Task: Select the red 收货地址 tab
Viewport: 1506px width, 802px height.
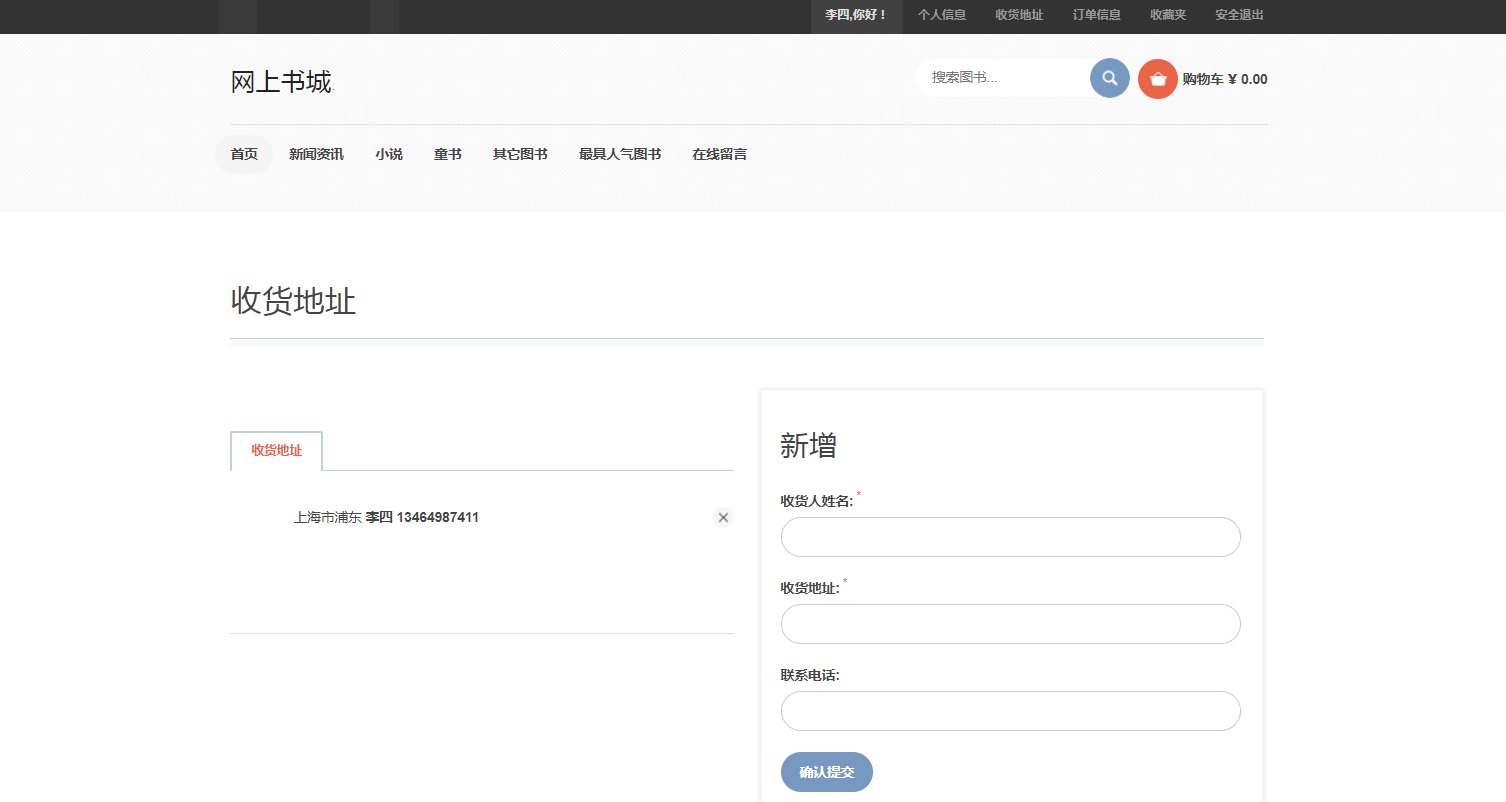Action: click(x=276, y=450)
